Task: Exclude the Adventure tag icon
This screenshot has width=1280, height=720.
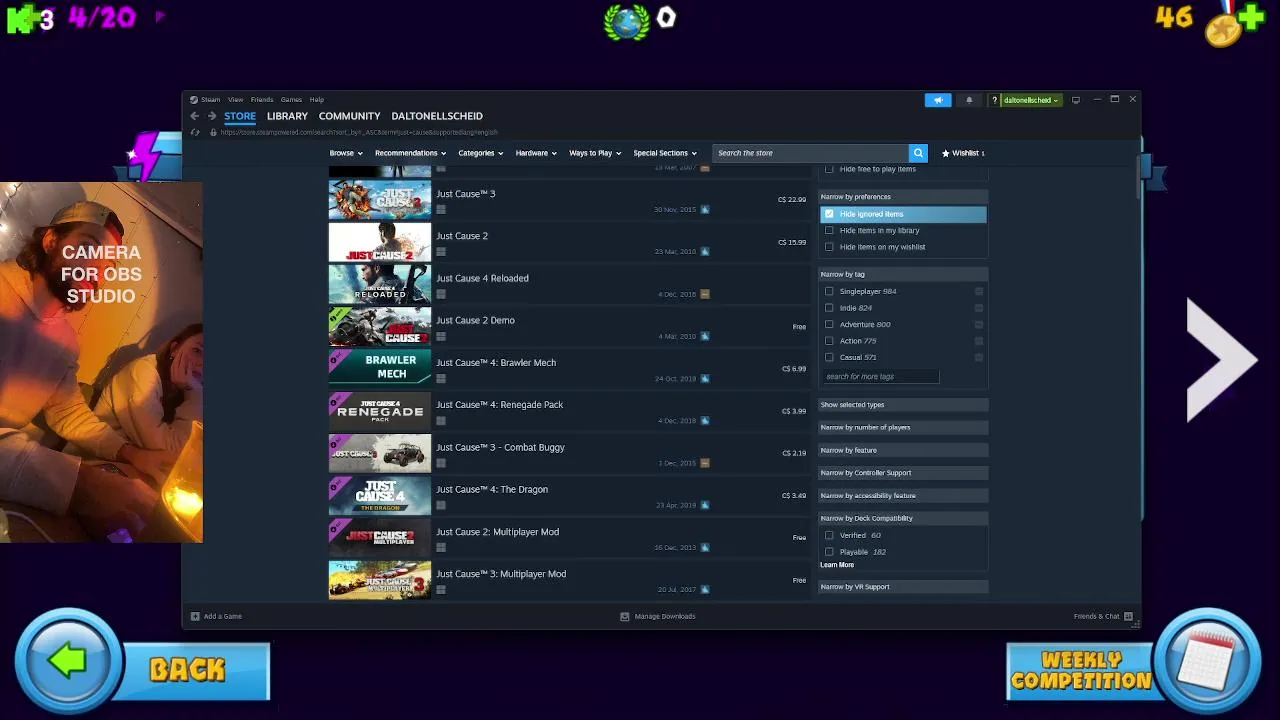Action: point(979,324)
